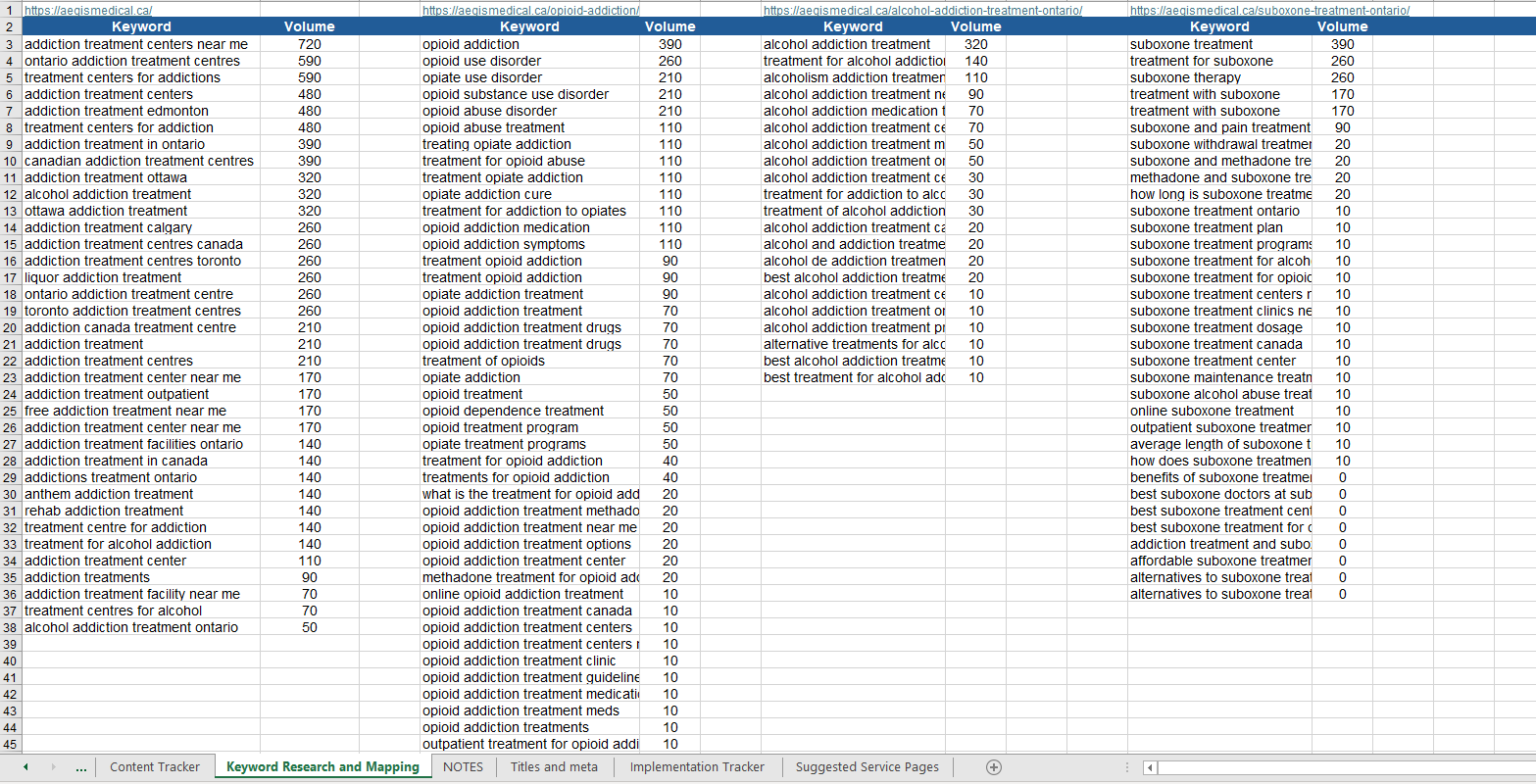
Task: Select cell 'suboxone treatment center'
Action: pyautogui.click(x=1219, y=361)
